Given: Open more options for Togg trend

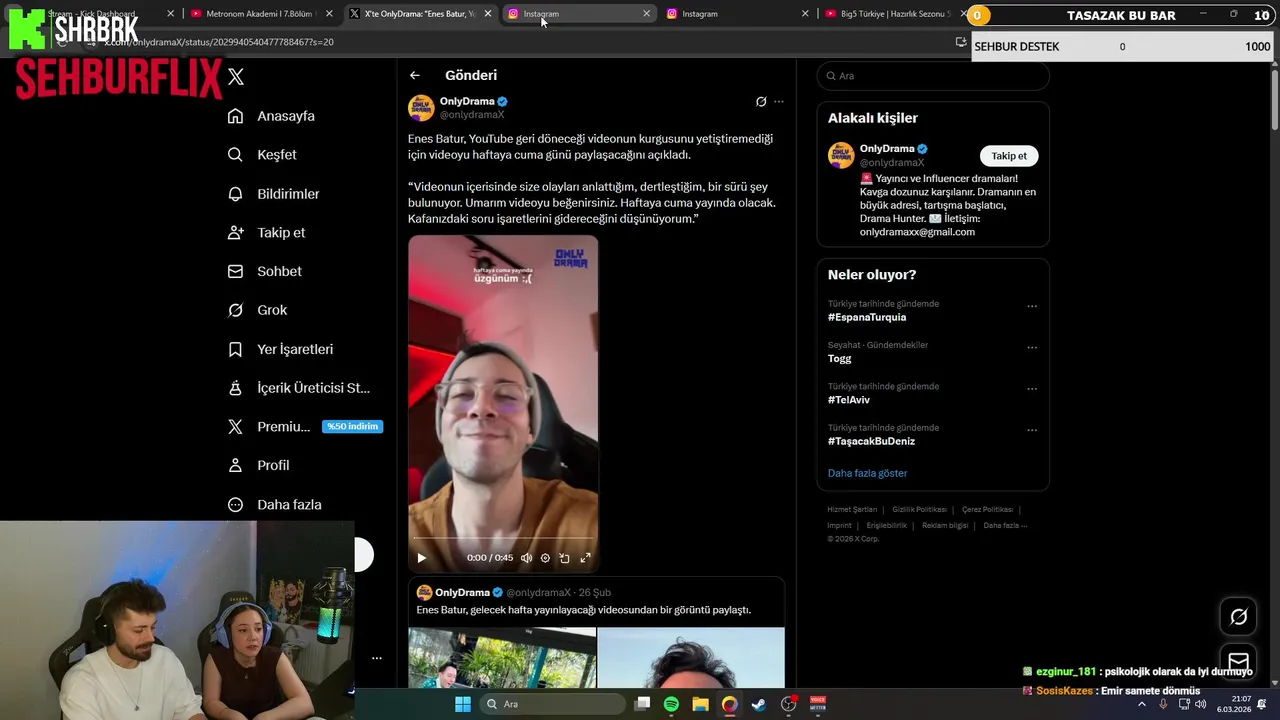Looking at the screenshot, I should point(1032,347).
